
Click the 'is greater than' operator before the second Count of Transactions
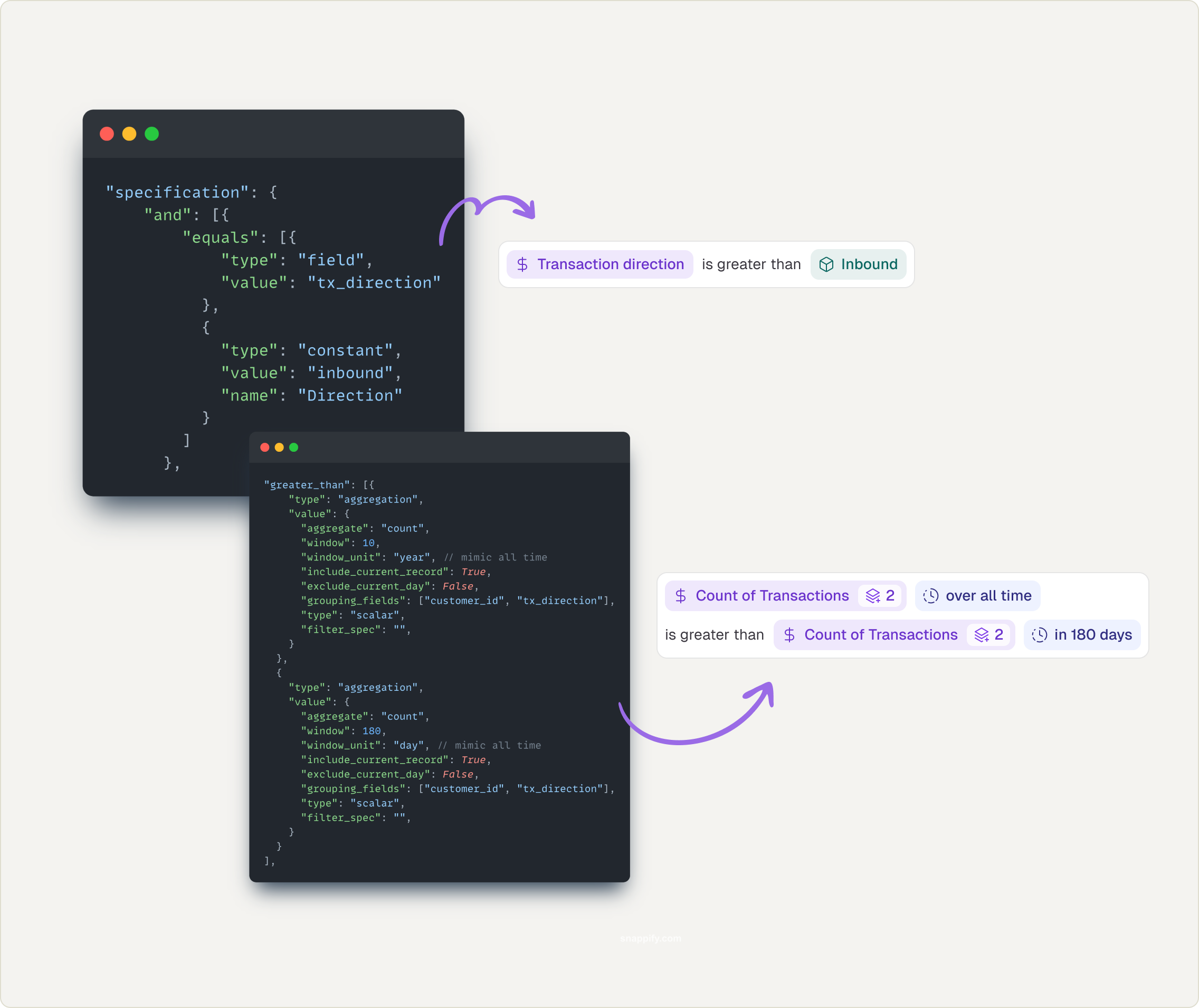714,635
